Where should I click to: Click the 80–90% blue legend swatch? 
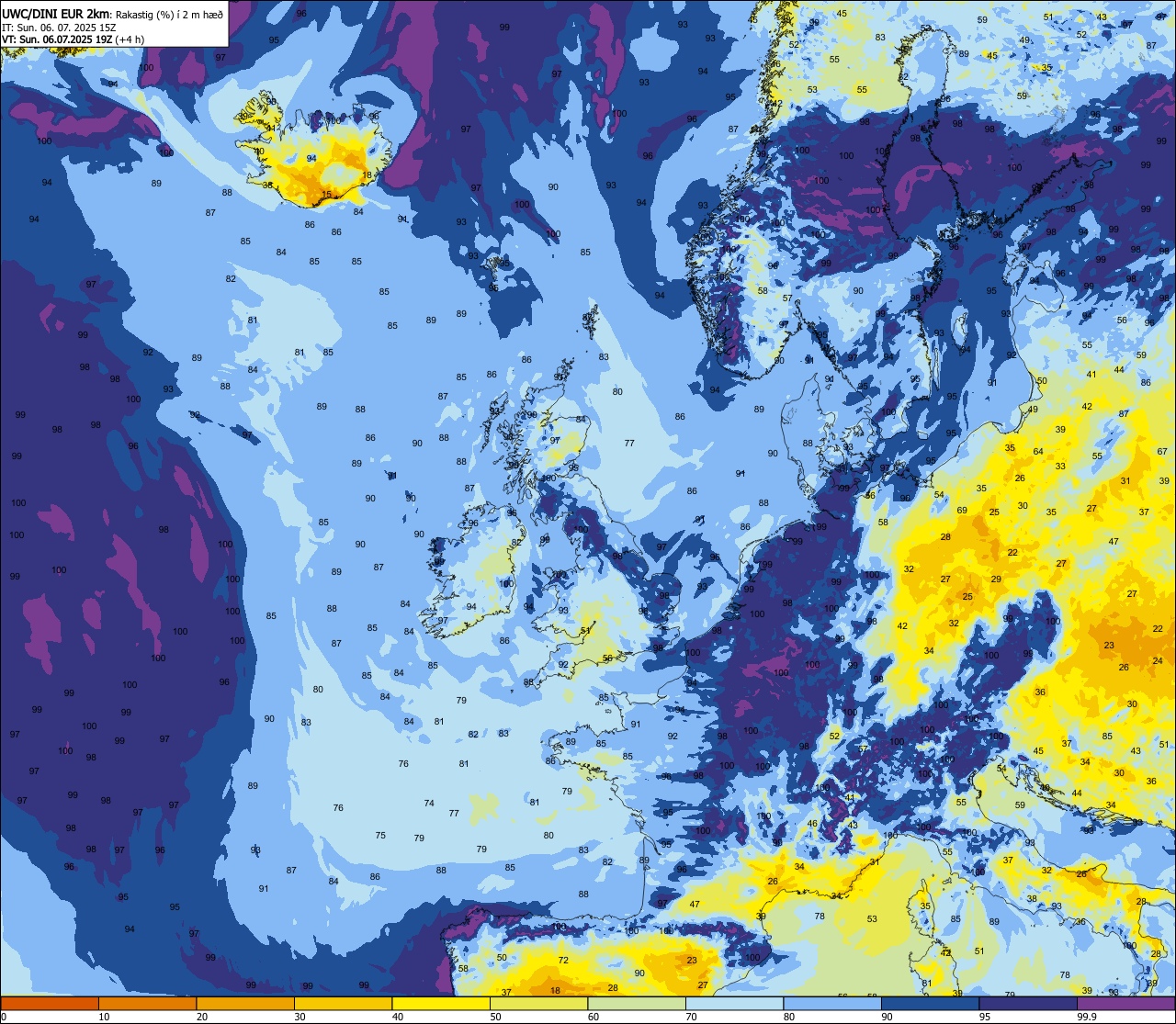point(832,1003)
